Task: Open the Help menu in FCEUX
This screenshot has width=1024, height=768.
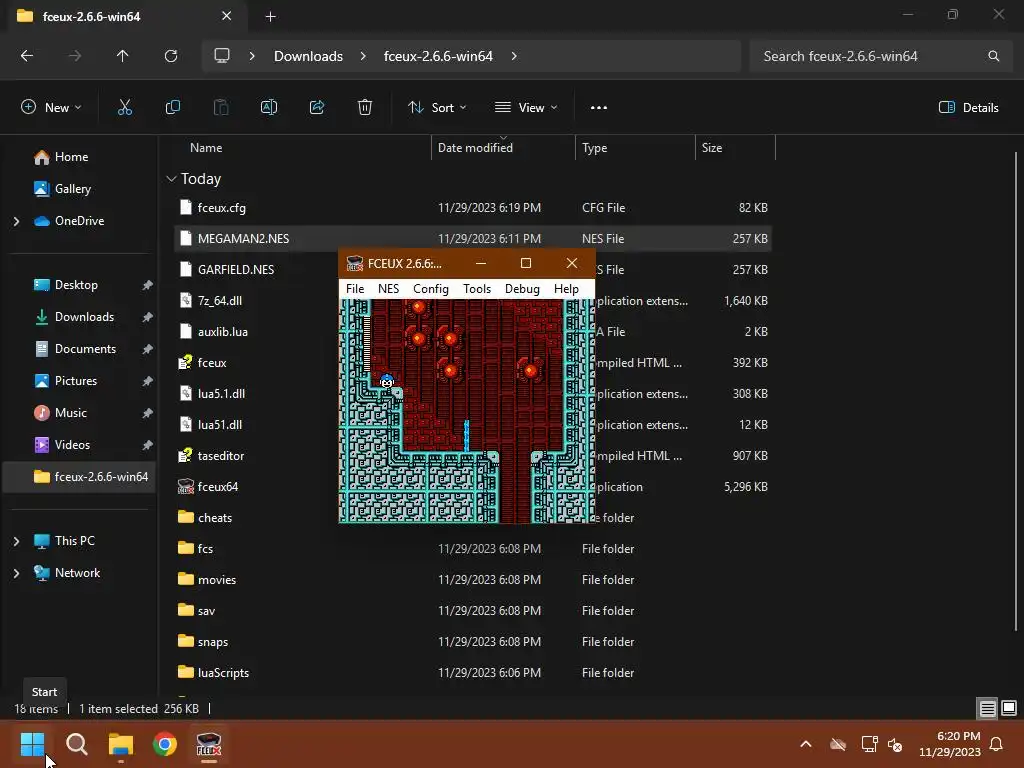Action: 566,289
